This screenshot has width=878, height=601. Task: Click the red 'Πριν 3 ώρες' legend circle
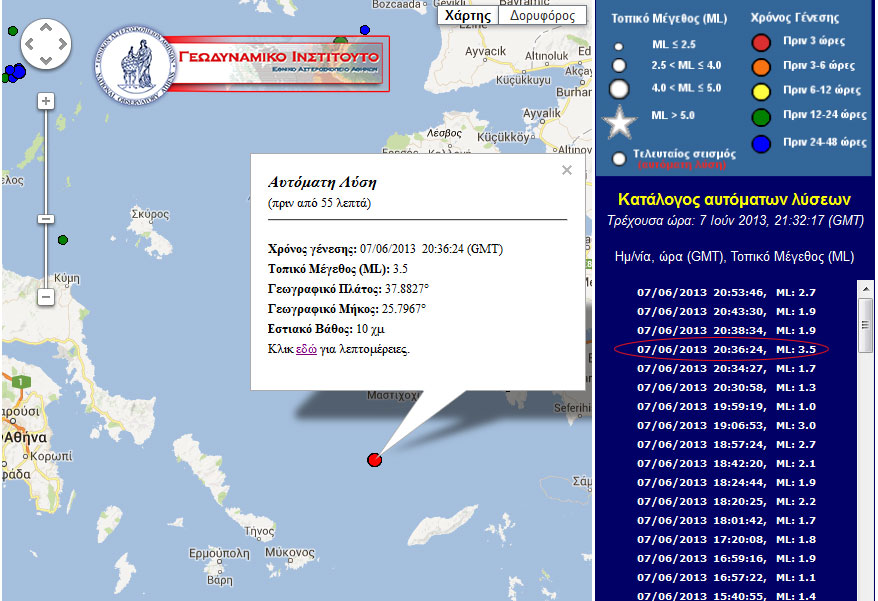click(761, 42)
